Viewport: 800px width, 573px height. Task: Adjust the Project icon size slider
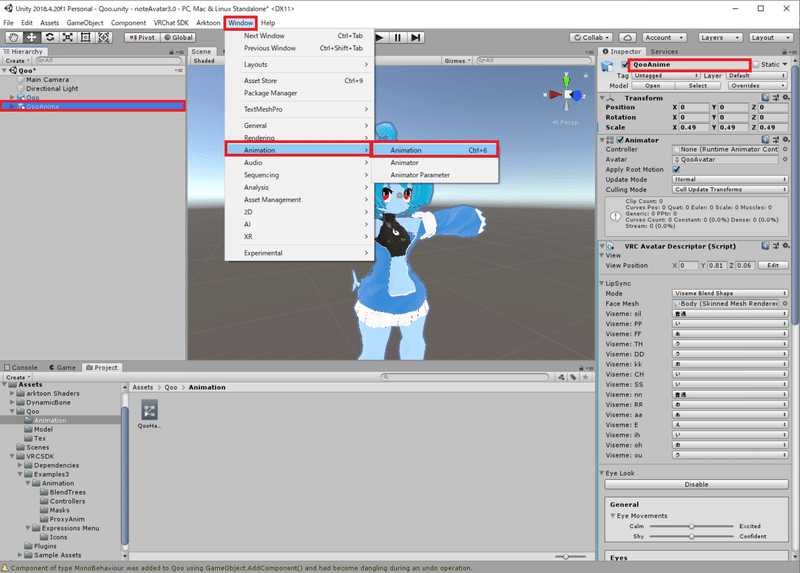tap(569, 557)
